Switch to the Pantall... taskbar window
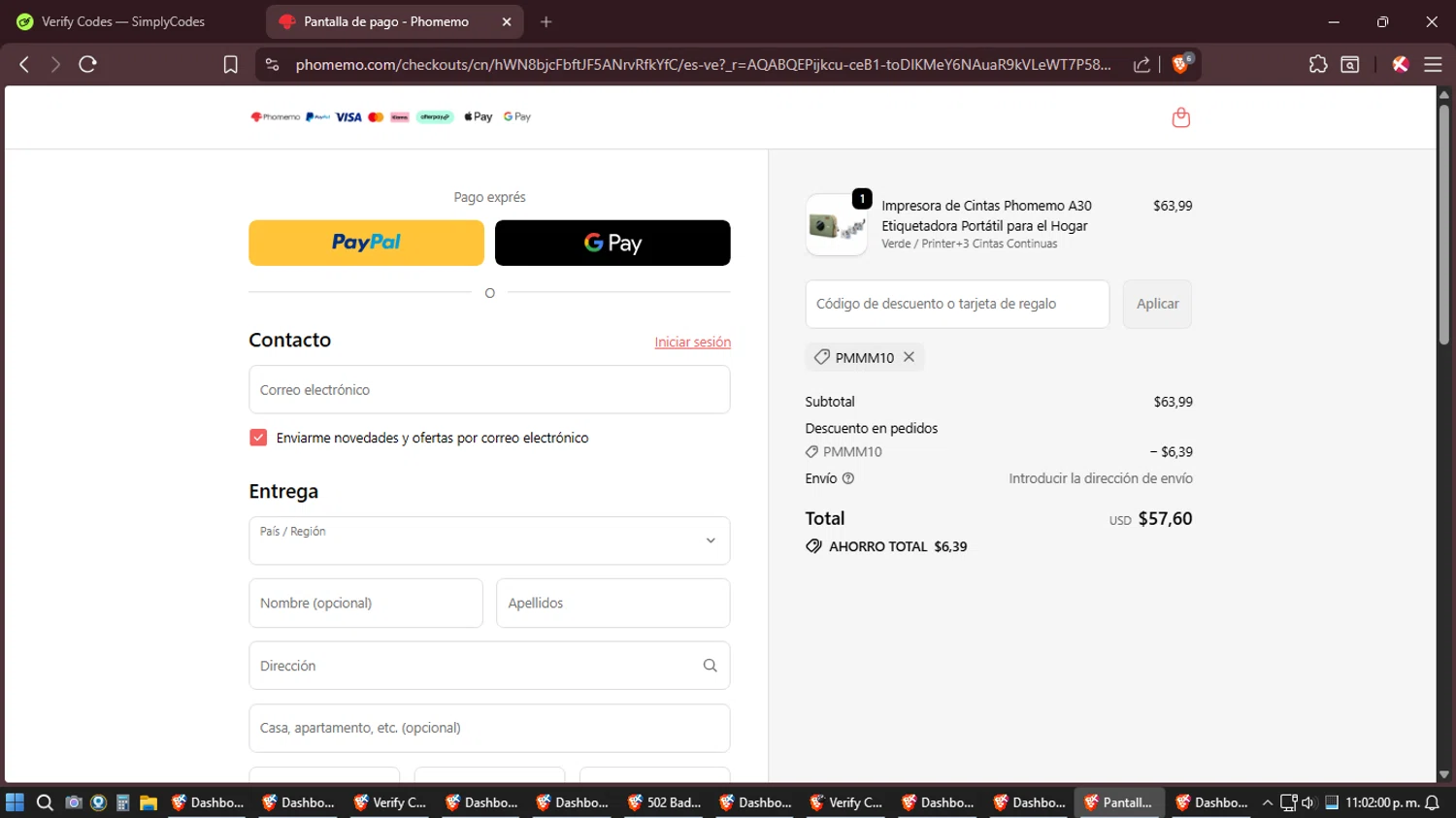 click(1119, 802)
